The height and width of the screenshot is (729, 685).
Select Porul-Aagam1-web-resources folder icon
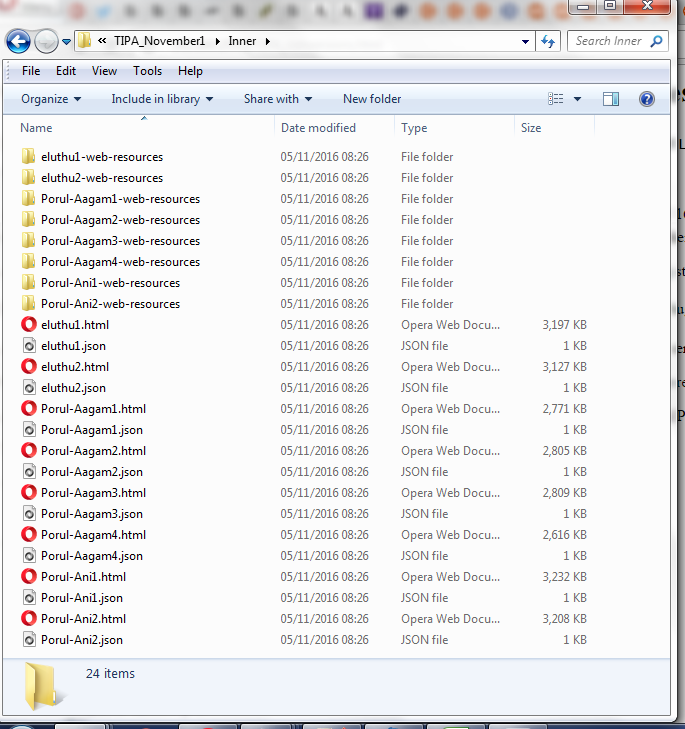coord(28,199)
